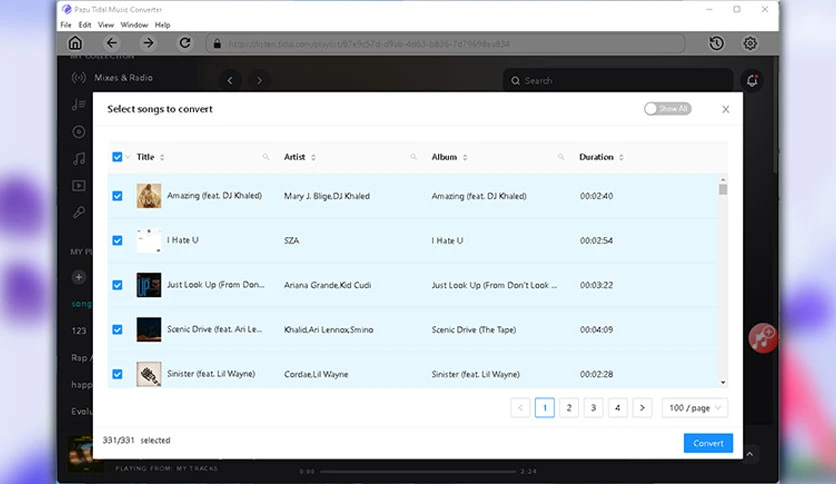Sort by Album using sort arrows
836x484 pixels.
(465, 157)
